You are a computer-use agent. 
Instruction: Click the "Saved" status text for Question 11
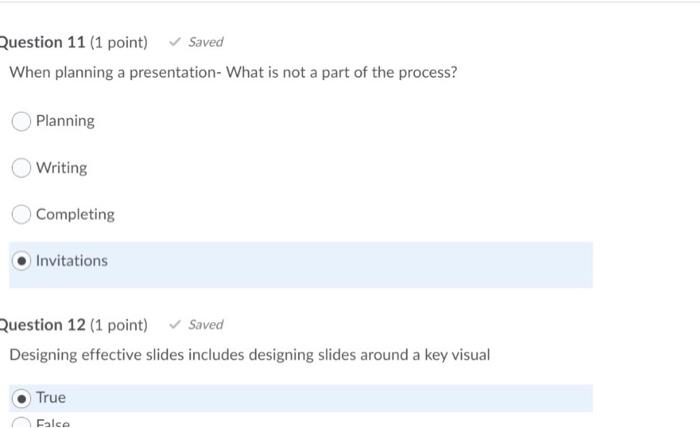[206, 42]
